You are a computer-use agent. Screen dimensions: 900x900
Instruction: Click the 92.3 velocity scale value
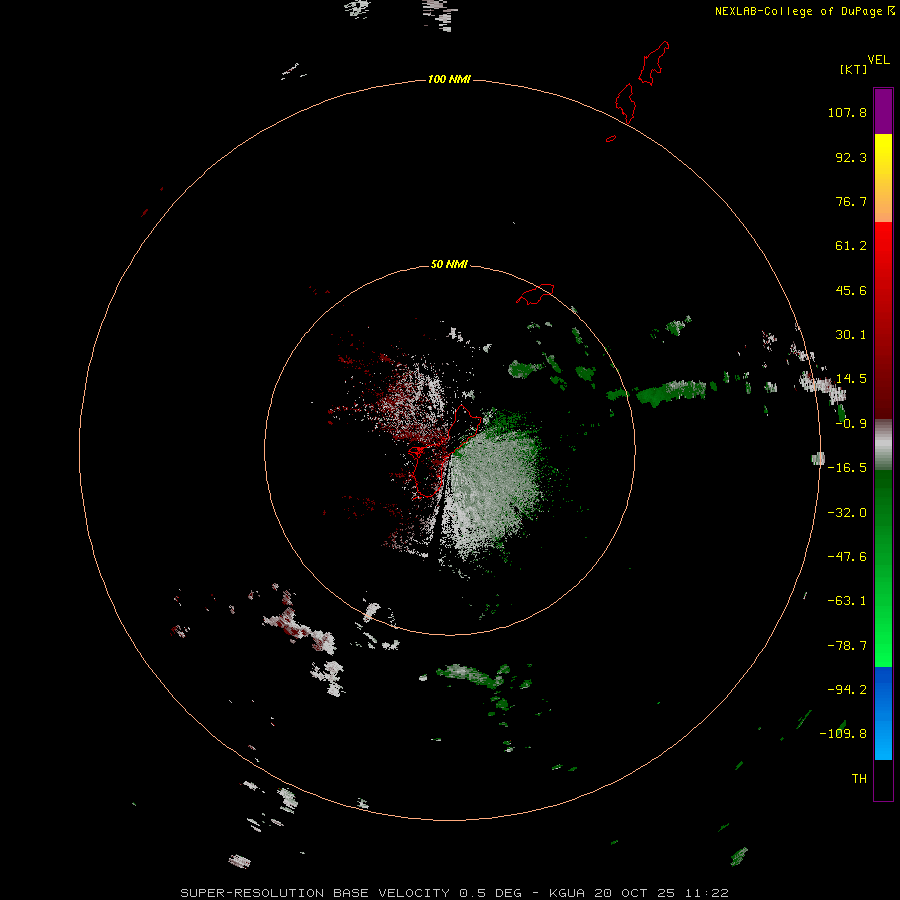click(x=851, y=157)
